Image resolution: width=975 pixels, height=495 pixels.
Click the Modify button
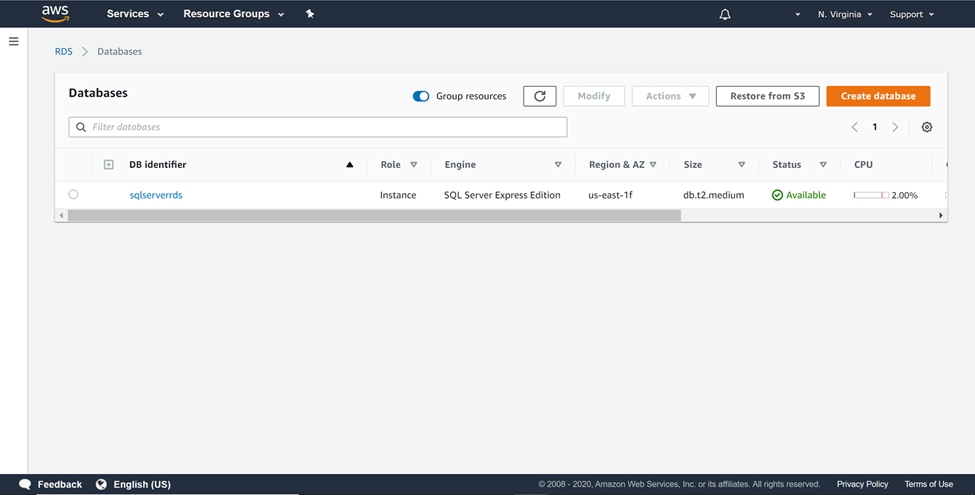[594, 96]
